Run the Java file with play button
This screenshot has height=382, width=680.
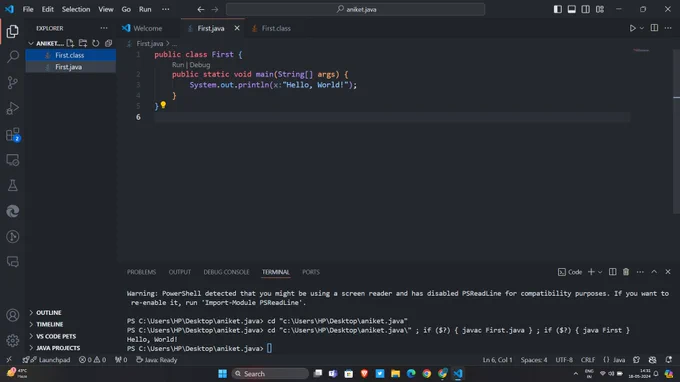[x=632, y=28]
